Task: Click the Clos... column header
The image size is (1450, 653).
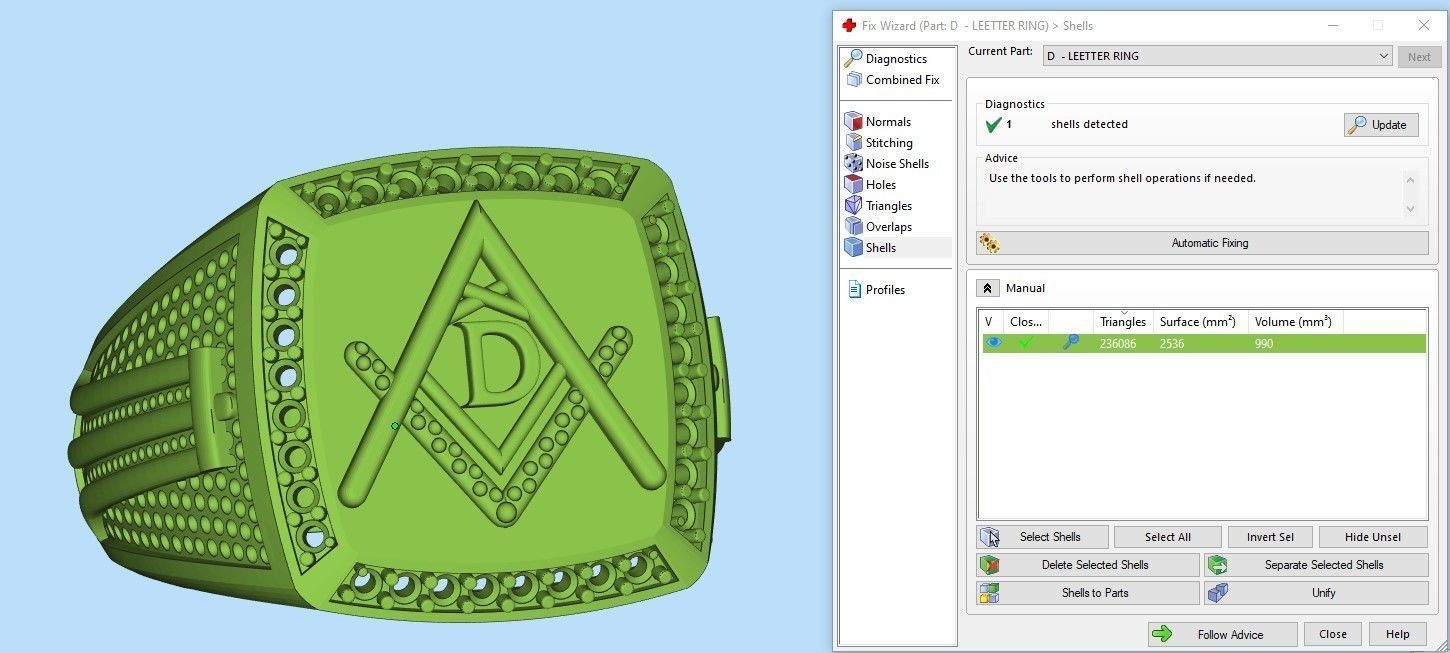Action: (1026, 322)
